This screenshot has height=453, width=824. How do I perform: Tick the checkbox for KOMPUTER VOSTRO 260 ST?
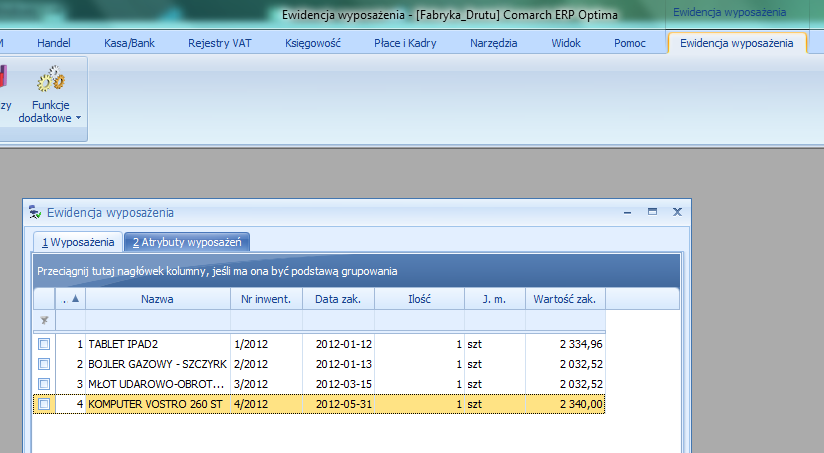pos(44,404)
